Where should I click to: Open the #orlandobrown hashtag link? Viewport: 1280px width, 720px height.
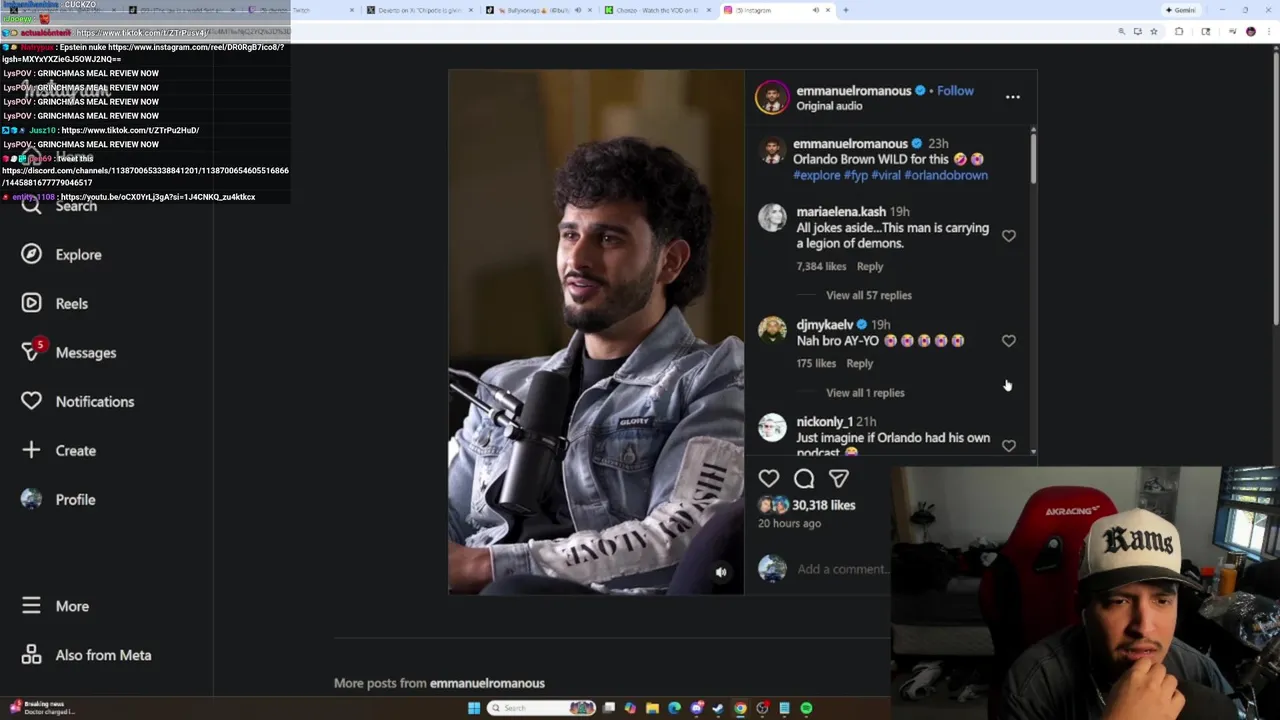[x=946, y=175]
